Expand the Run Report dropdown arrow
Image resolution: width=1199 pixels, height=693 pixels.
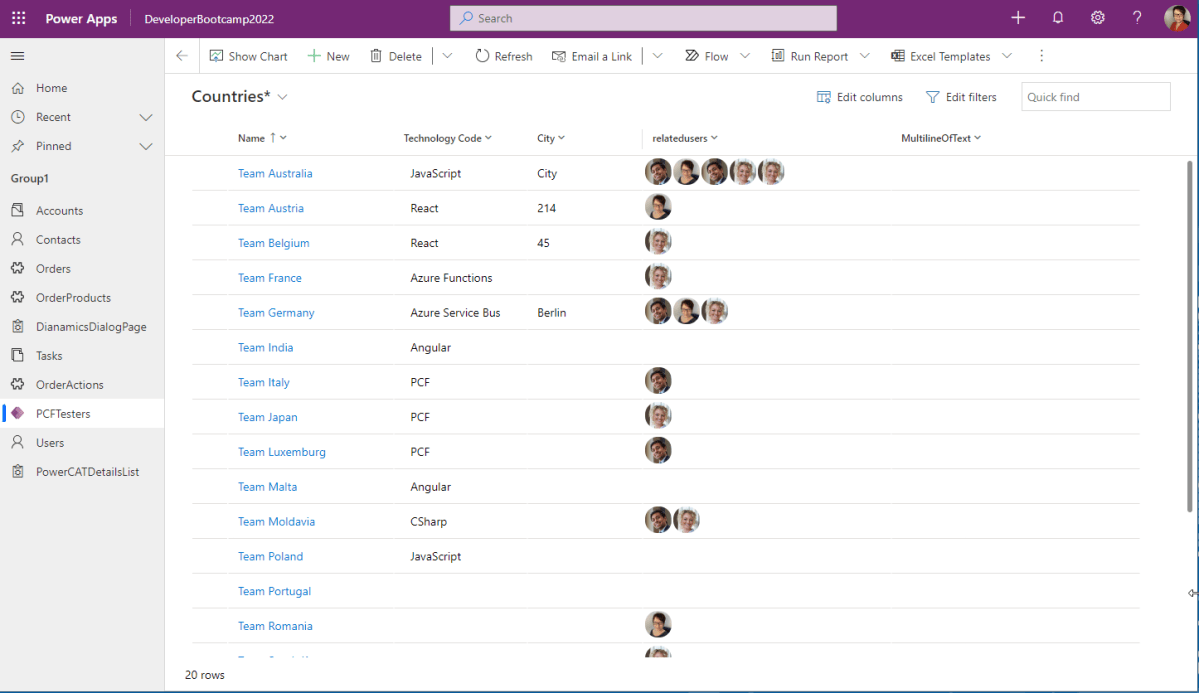click(865, 56)
